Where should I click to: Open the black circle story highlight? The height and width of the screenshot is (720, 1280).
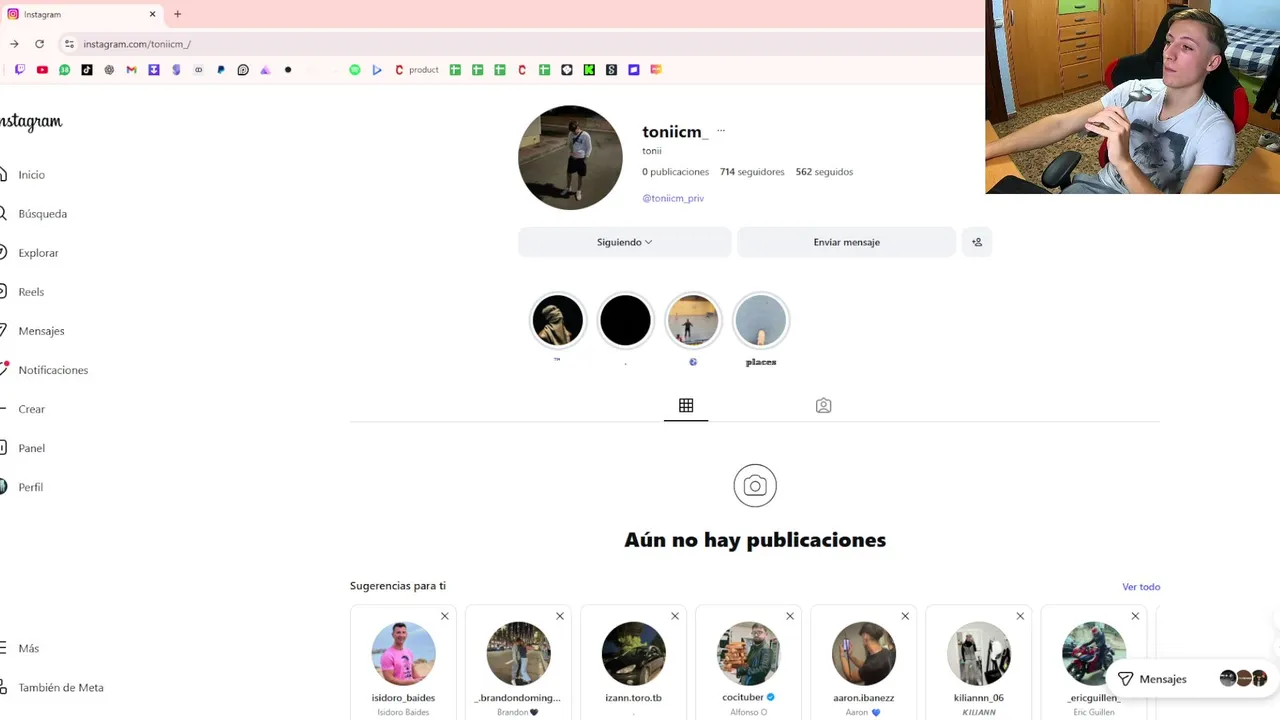625,320
